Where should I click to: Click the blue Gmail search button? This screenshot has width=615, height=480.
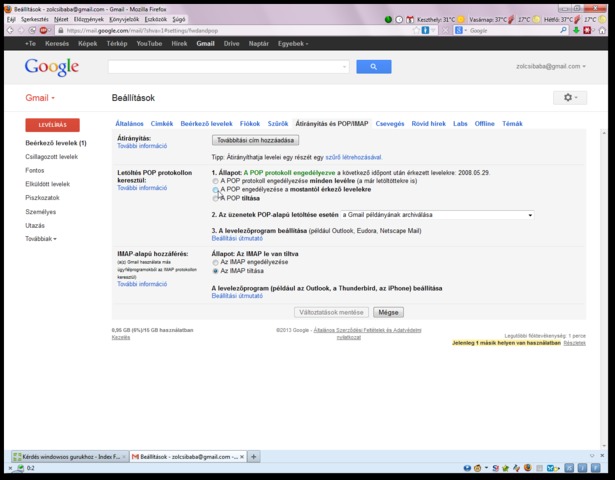pos(373,67)
